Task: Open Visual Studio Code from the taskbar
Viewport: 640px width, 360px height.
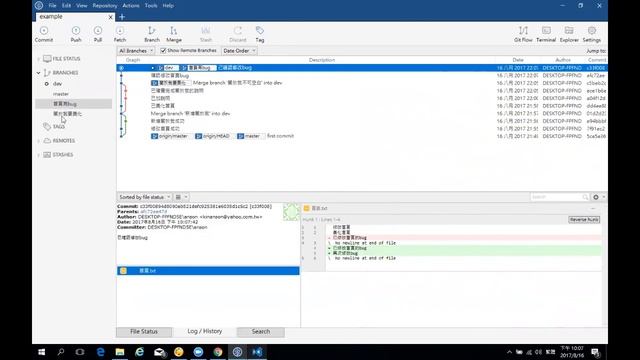Action: point(257,352)
